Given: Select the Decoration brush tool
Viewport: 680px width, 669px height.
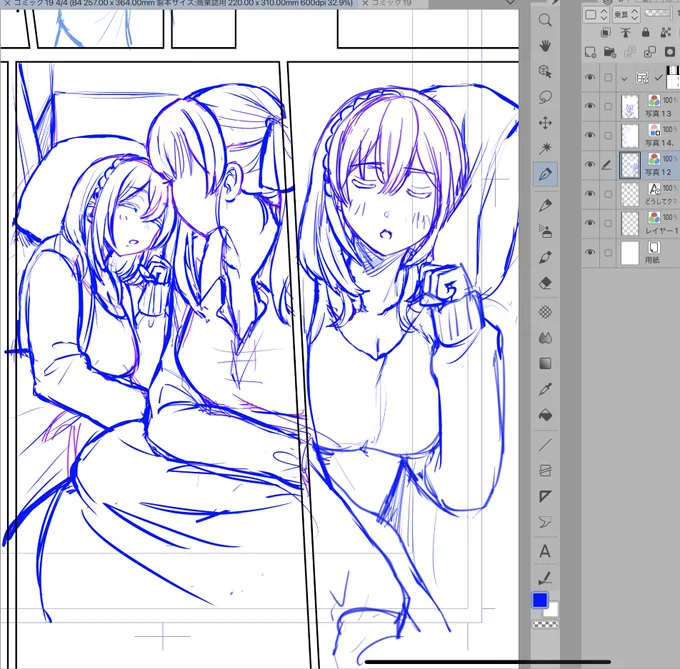Looking at the screenshot, I should coord(545,257).
